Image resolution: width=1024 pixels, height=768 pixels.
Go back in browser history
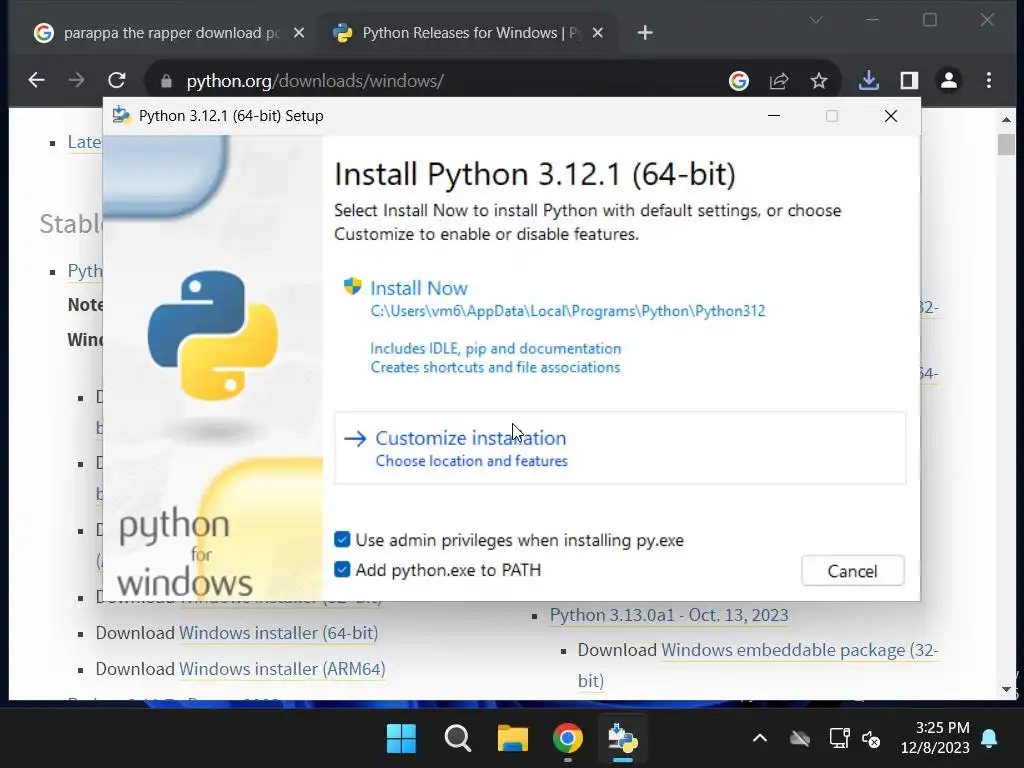(x=36, y=80)
